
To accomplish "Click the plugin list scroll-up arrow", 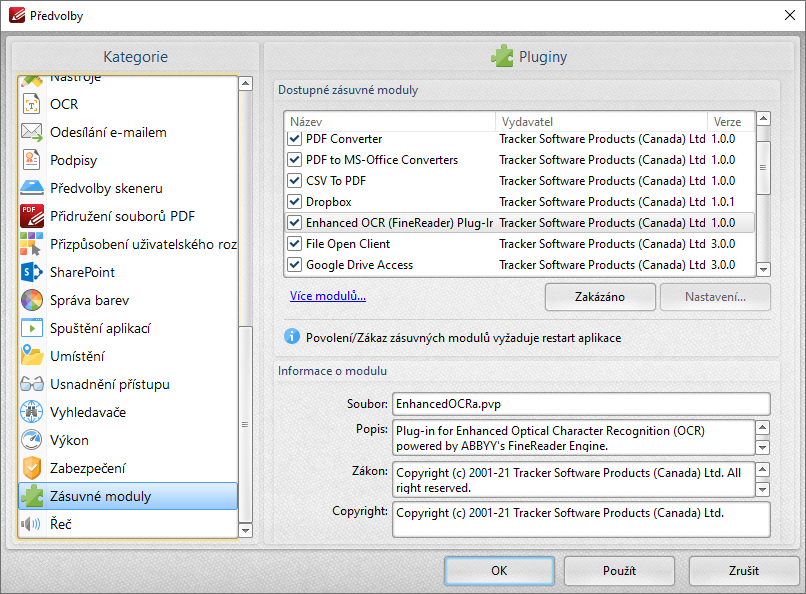I will pos(763,119).
